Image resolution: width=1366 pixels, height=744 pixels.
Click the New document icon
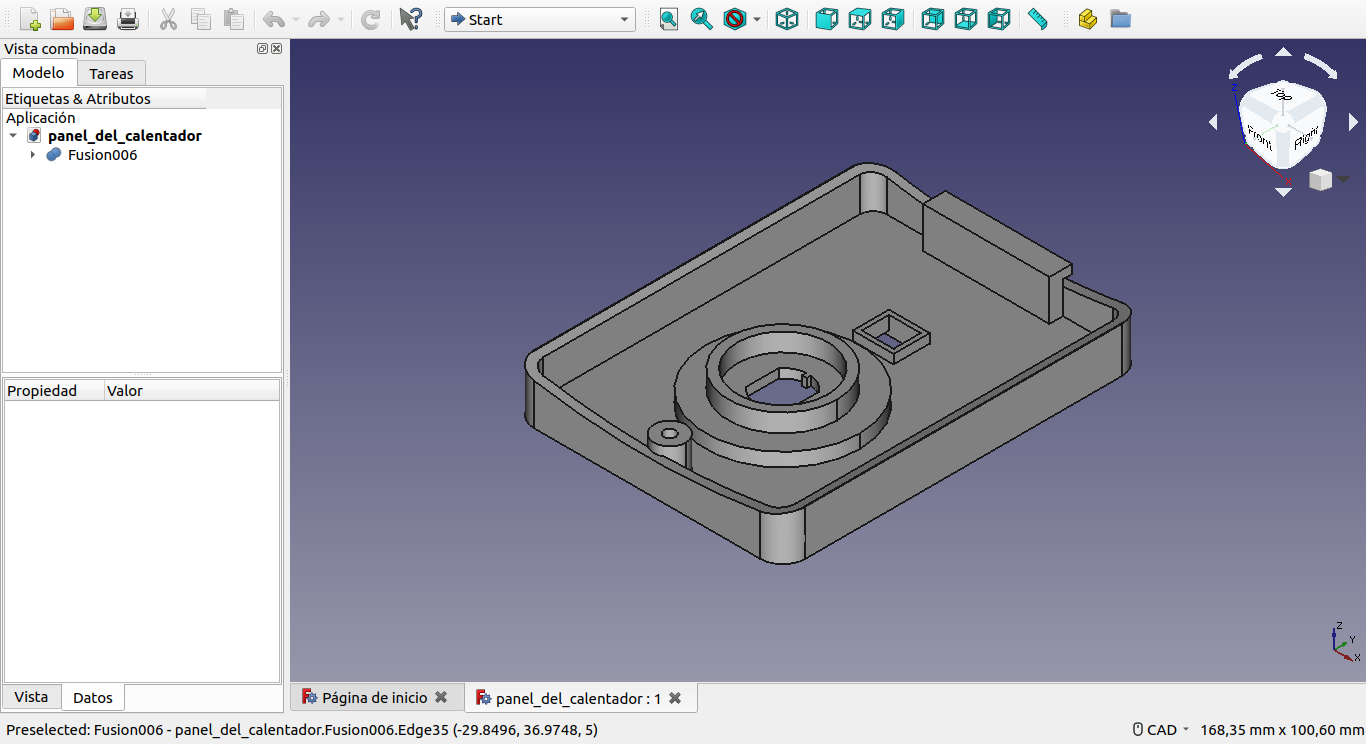coord(29,19)
